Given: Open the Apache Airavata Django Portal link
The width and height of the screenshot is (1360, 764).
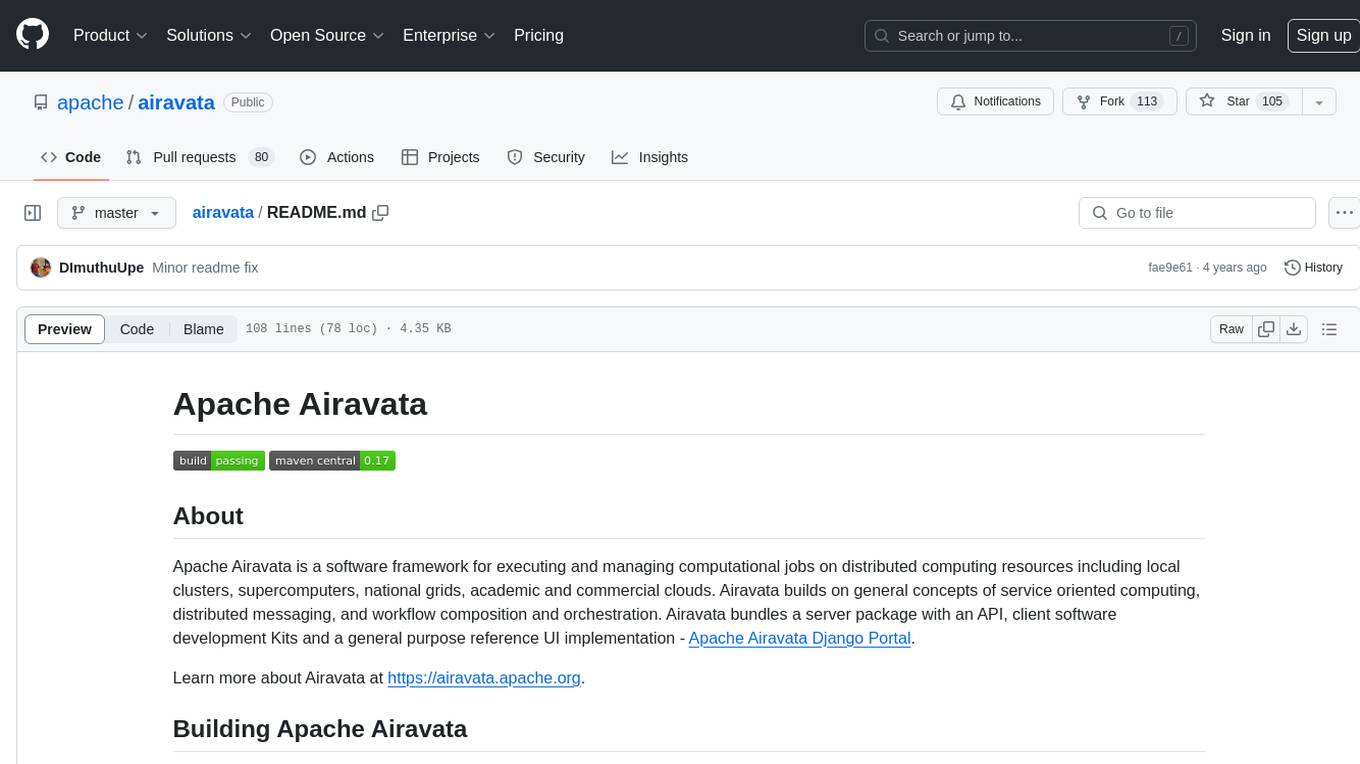Looking at the screenshot, I should pyautogui.click(x=800, y=638).
